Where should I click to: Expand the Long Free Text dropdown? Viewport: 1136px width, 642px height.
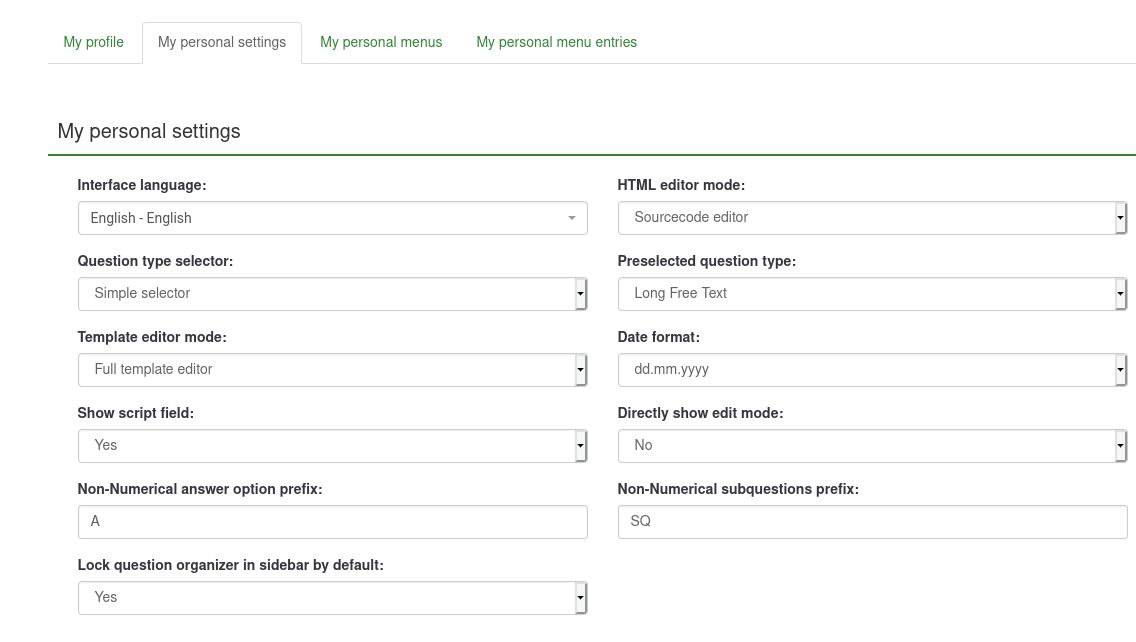(x=871, y=293)
